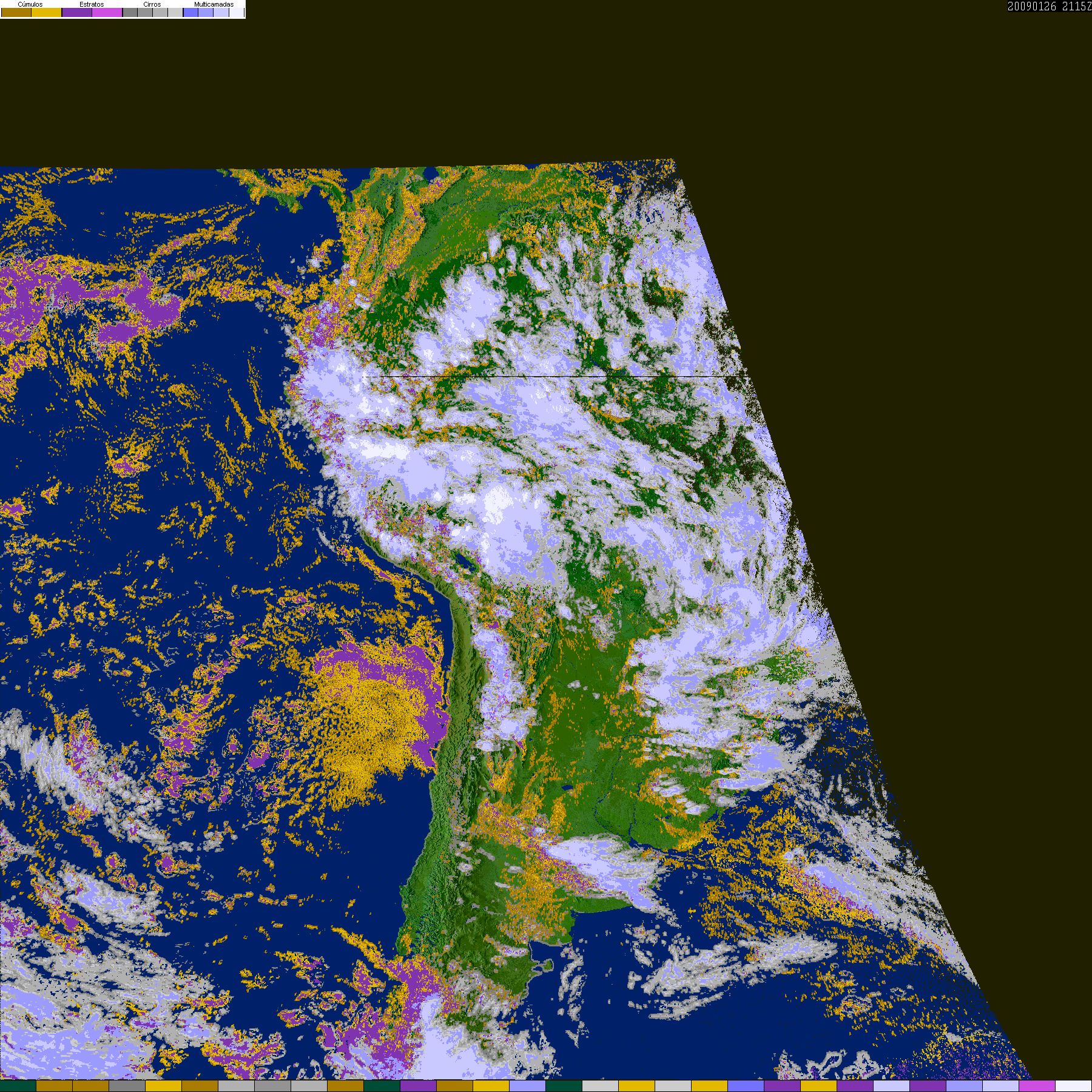Choose the near-white Multicamadas swatch

point(237,12)
